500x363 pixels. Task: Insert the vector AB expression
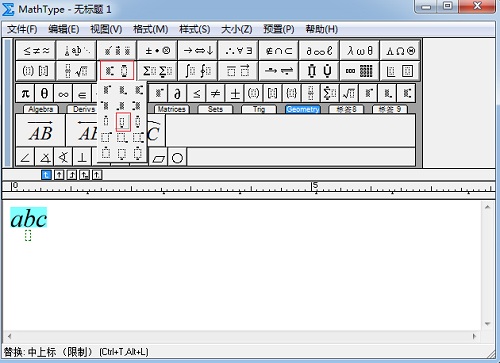[x=40, y=130]
